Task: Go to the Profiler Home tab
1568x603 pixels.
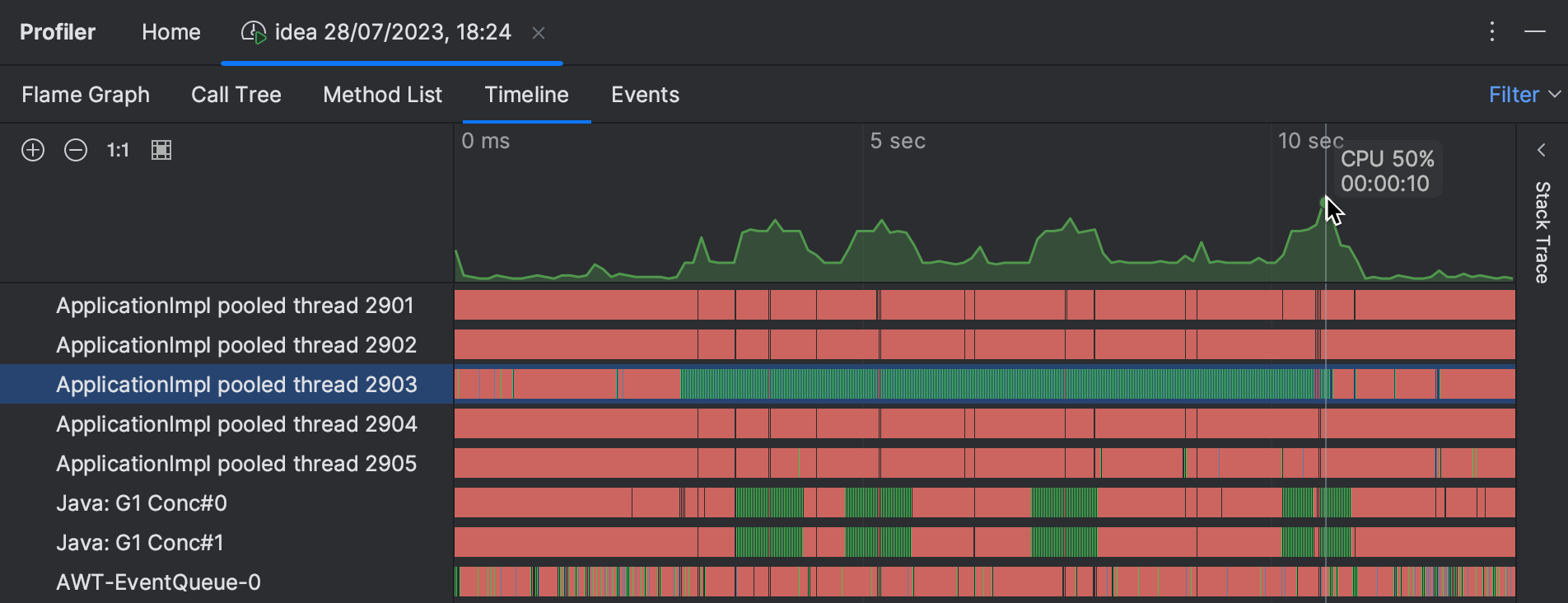Action: 171,32
